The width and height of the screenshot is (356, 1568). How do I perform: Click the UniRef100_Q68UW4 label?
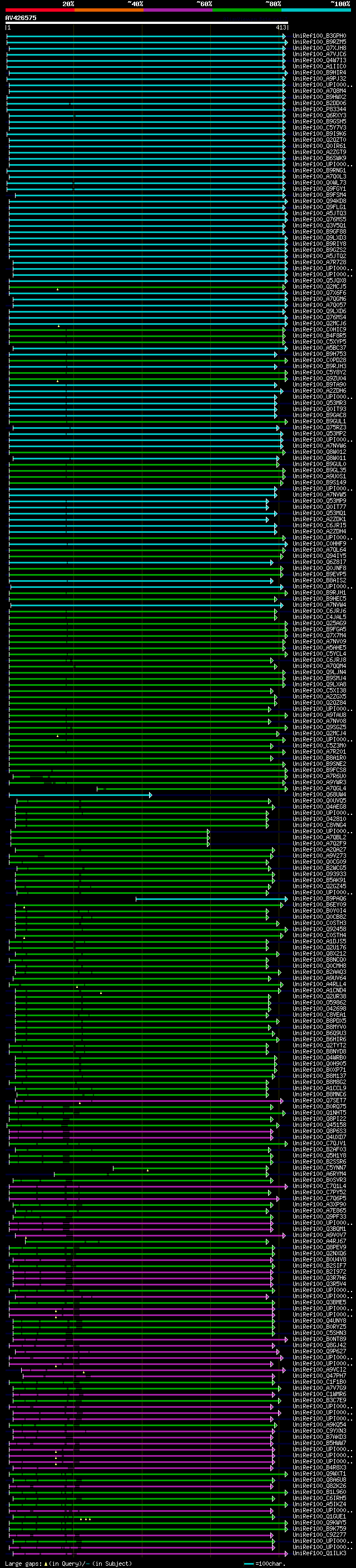[319, 794]
